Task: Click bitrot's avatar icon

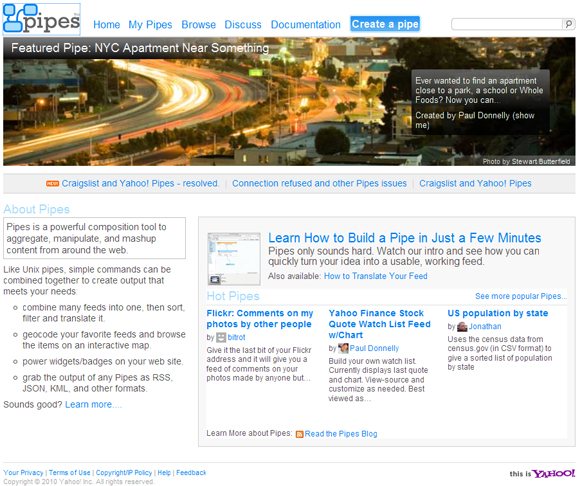Action: click(221, 337)
